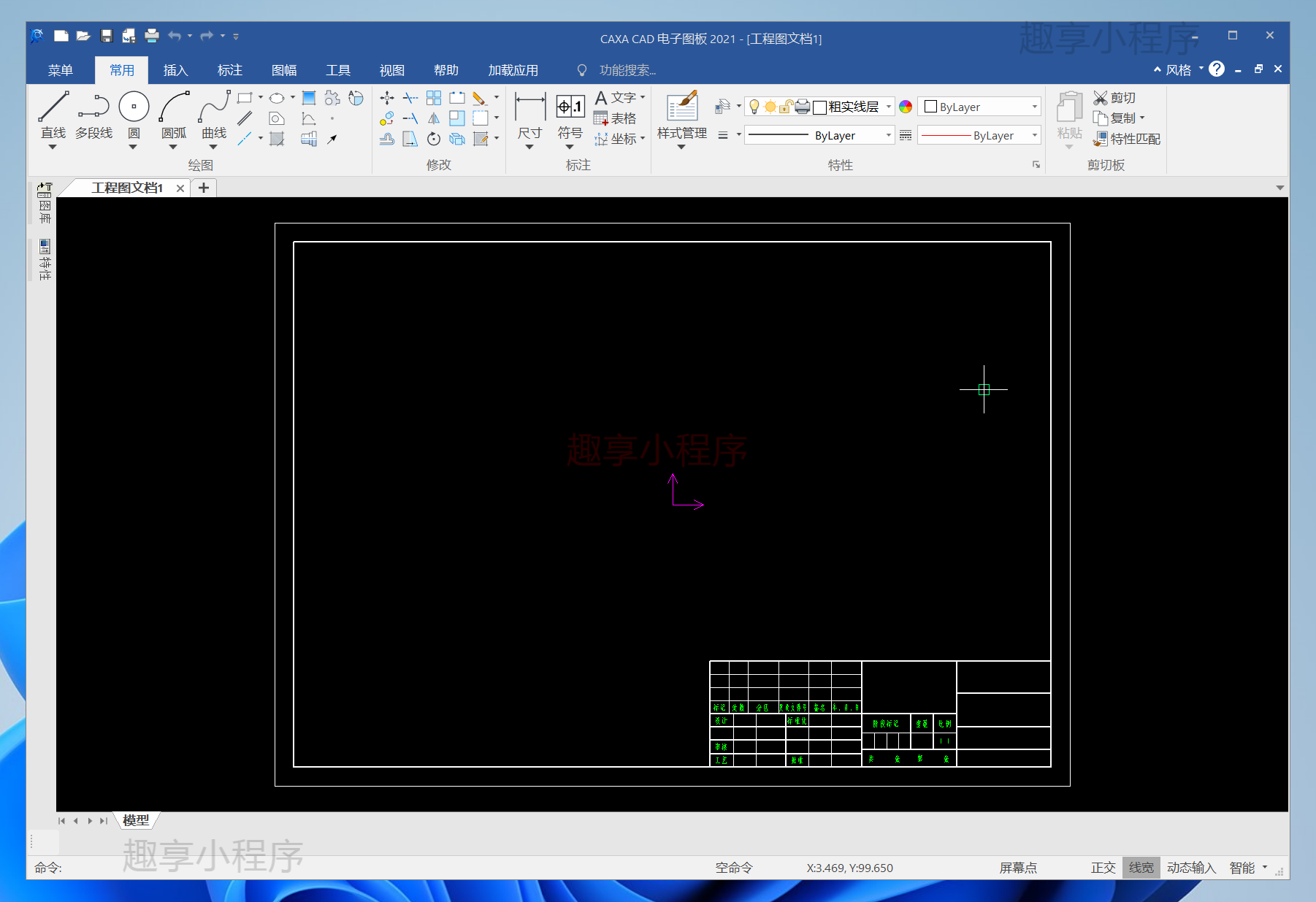Viewport: 1316px width, 902px height.
Task: Expand the arrow below 直线
Action: click(53, 147)
